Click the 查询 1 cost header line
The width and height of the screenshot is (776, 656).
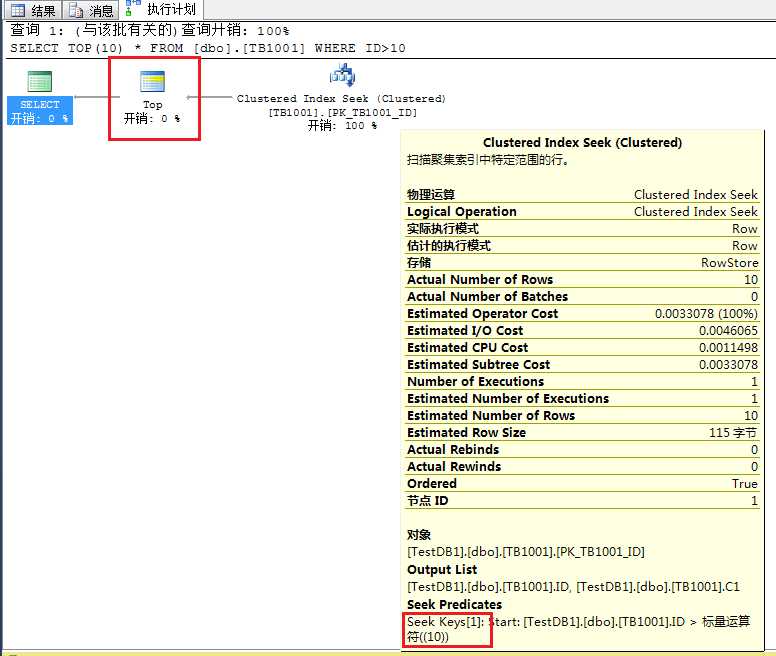click(x=149, y=30)
